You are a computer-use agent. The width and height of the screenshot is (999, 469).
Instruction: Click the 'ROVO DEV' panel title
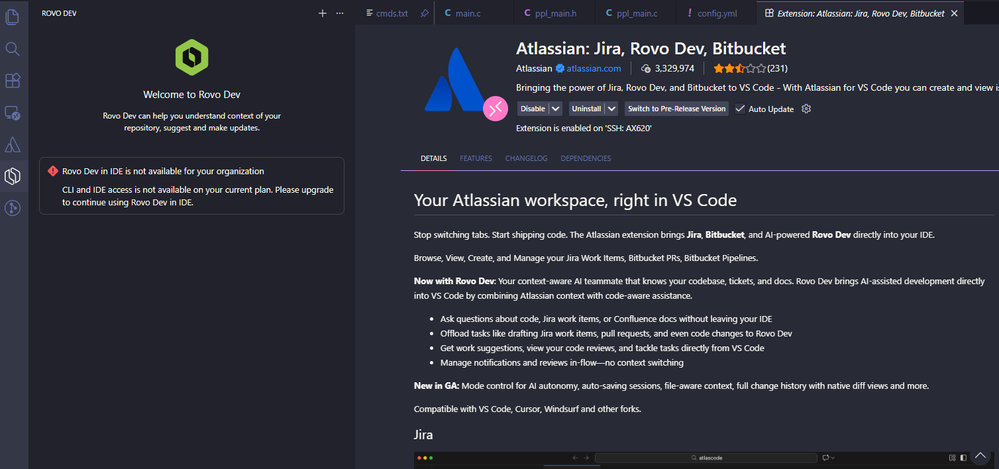click(x=57, y=13)
